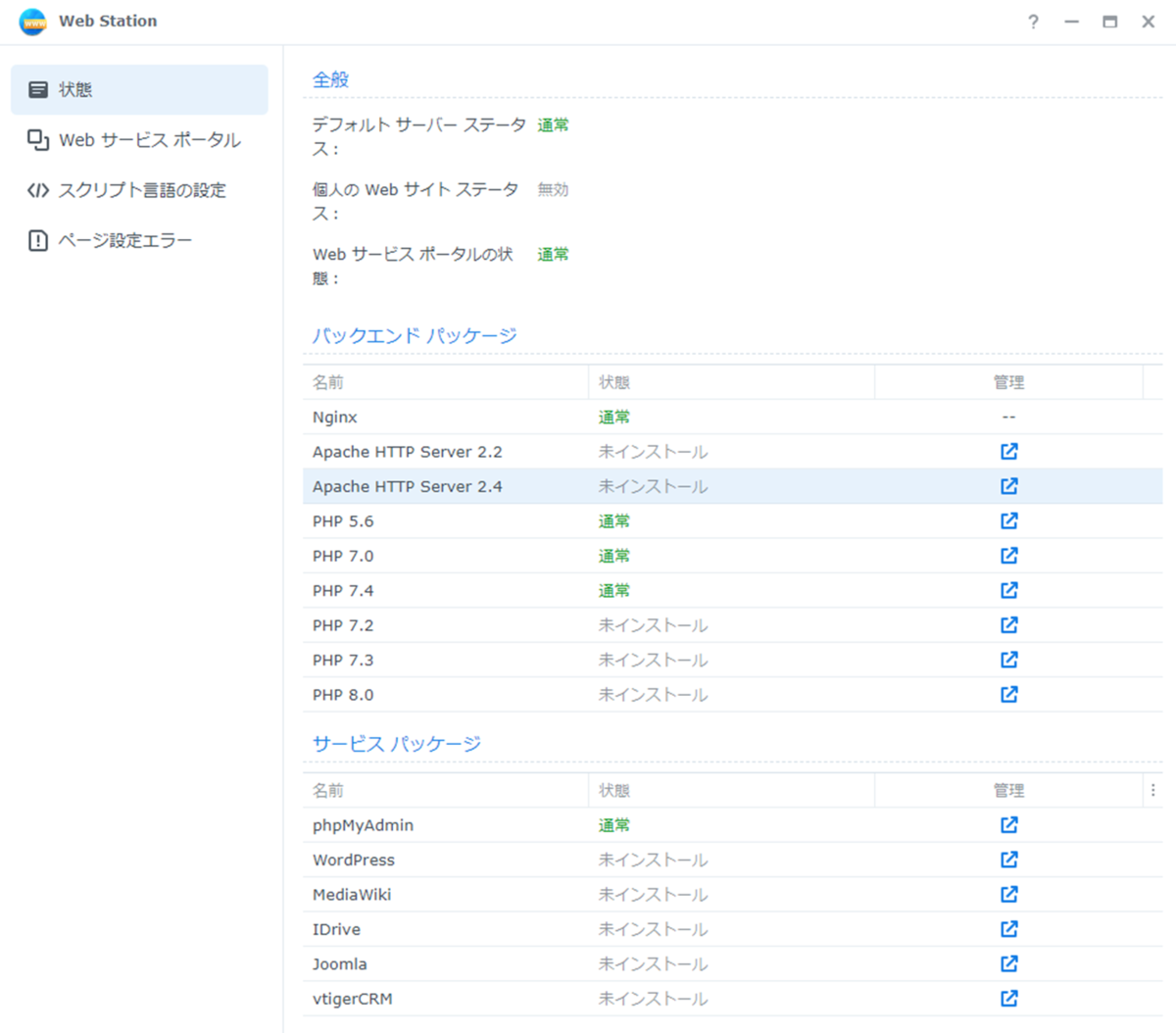Open manage link for MediaWiki
Viewport: 1176px width, 1033px height.
[1008, 895]
